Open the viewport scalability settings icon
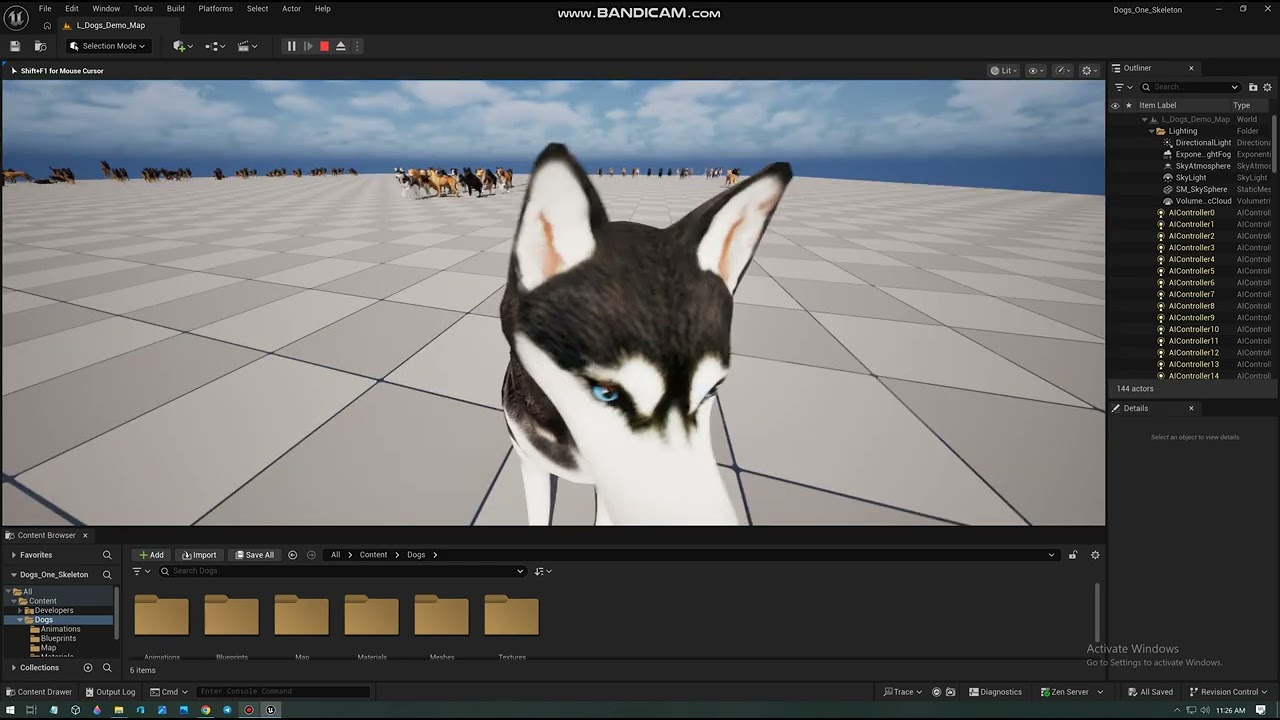 (x=1061, y=70)
